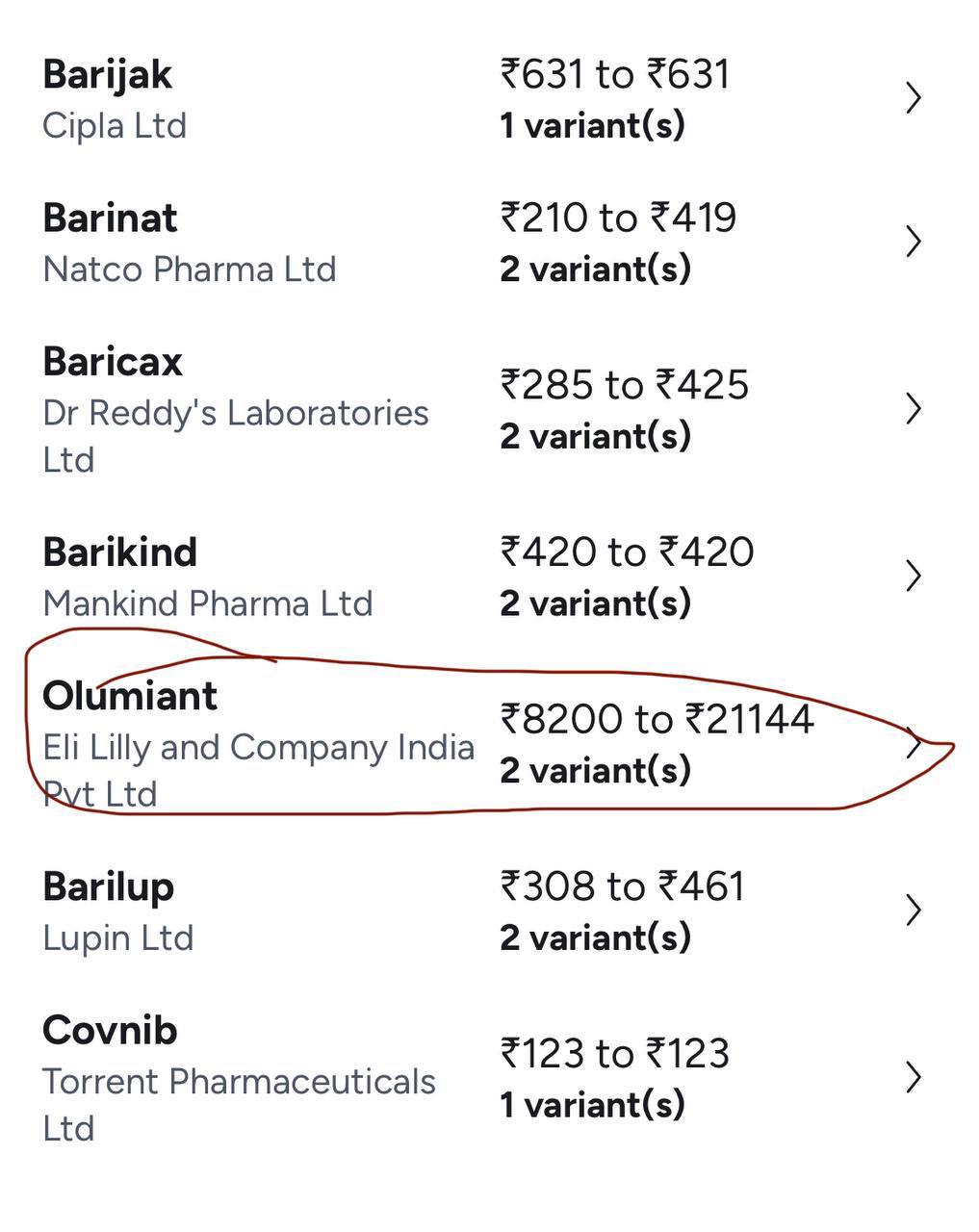
Task: Tap chevron arrow beside Barinat
Action: 914,242
